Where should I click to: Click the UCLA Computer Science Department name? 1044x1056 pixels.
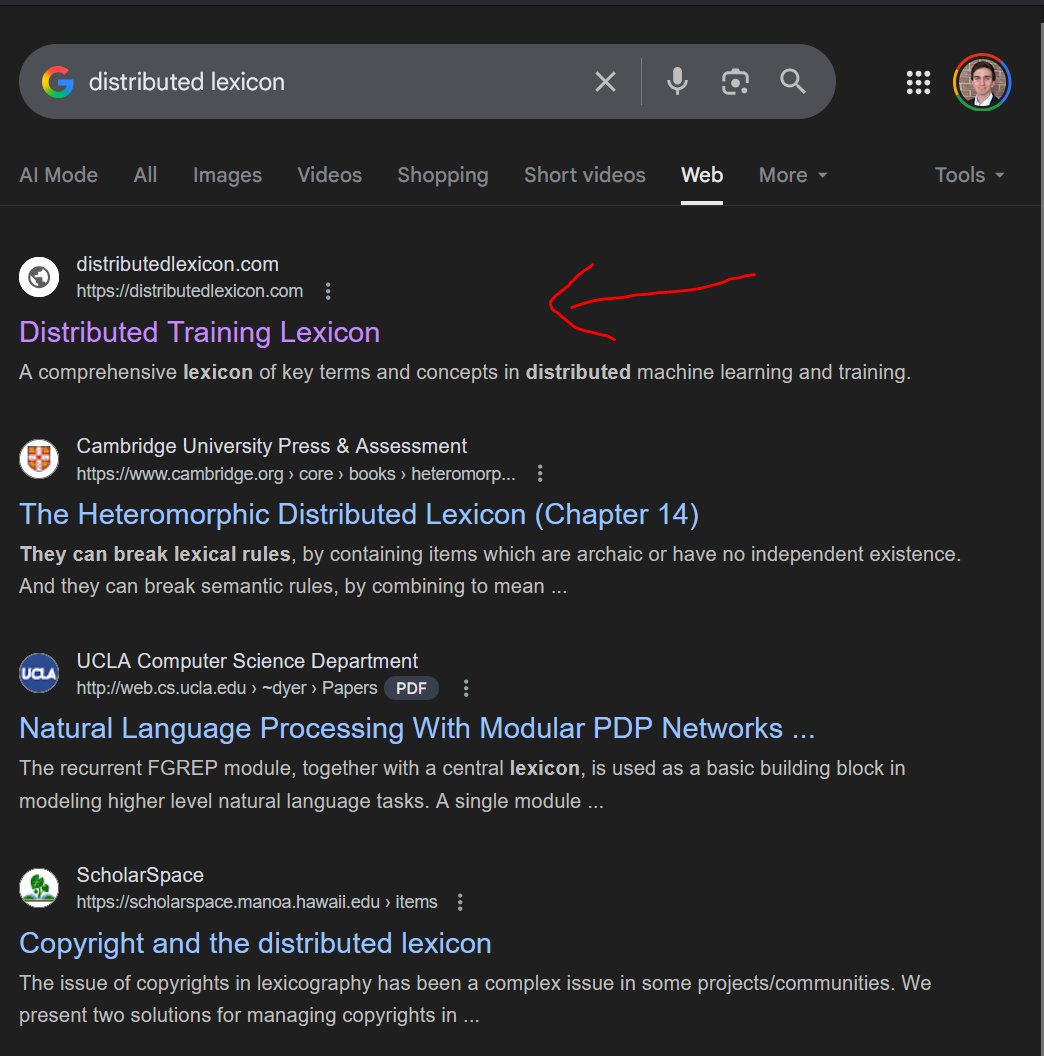tap(247, 661)
